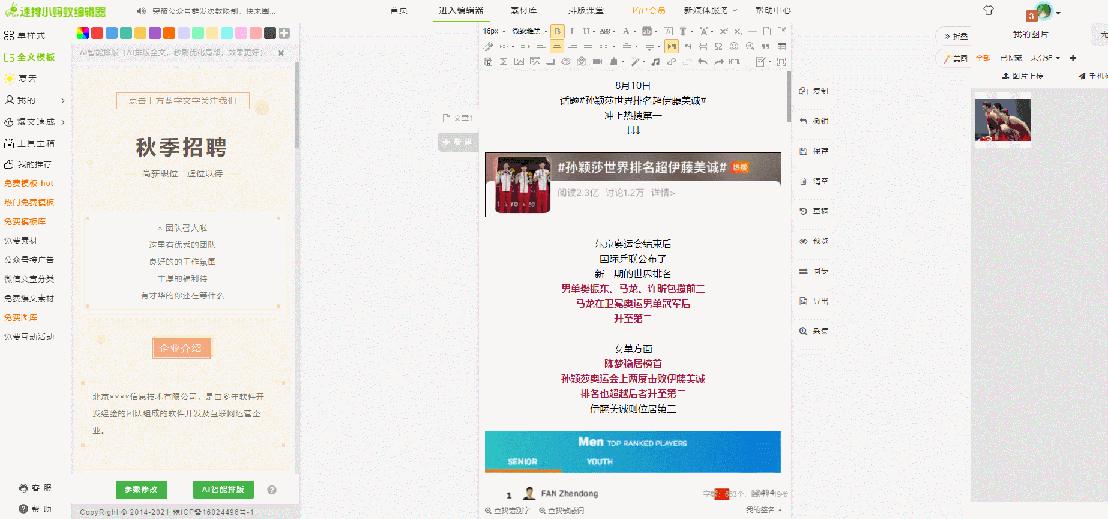Insert video using camera icon
Viewport: 1108px width, 519px height.
click(597, 62)
